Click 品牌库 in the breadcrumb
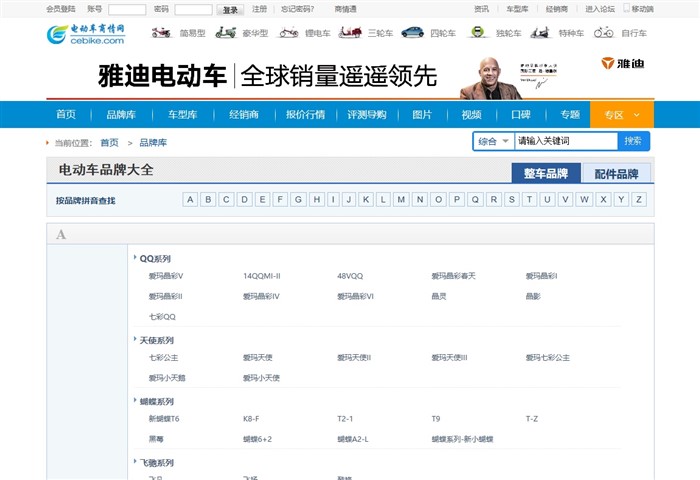Image resolution: width=700 pixels, height=480 pixels. (x=153, y=142)
